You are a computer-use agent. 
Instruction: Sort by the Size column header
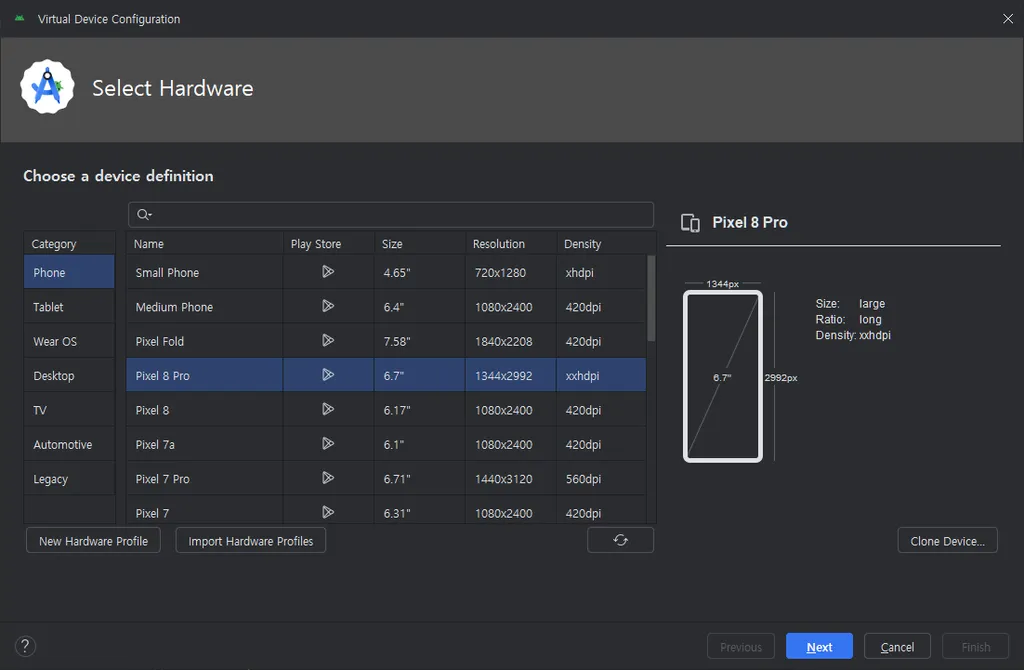(420, 244)
